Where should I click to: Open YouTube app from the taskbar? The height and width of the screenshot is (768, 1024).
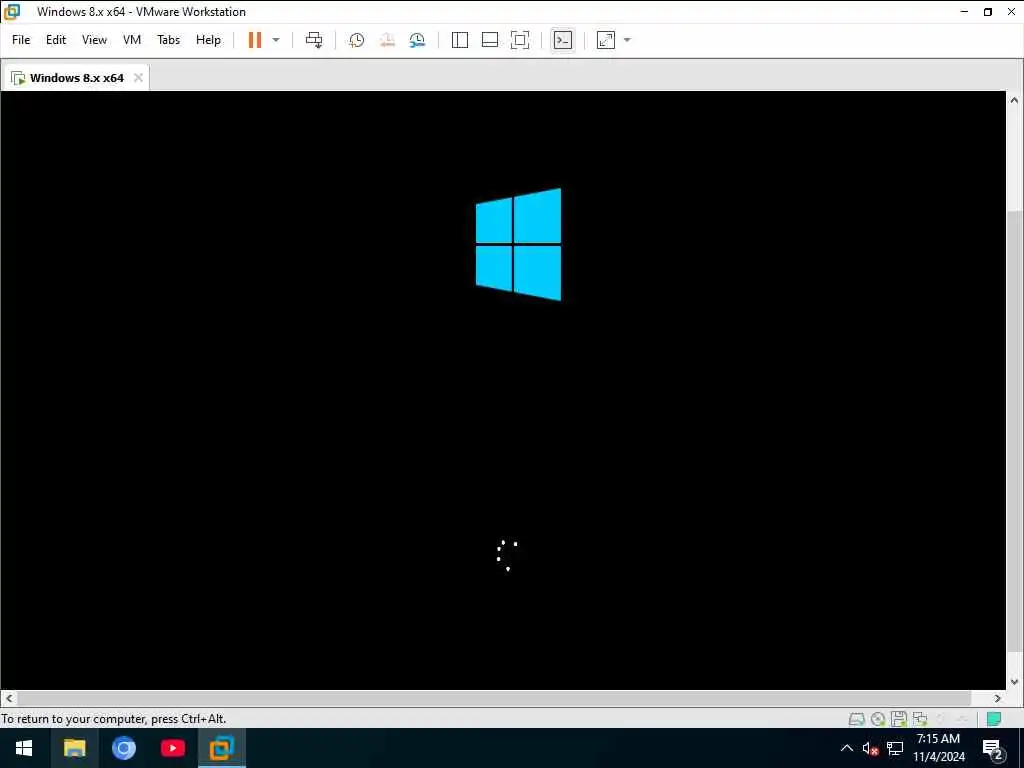click(172, 748)
